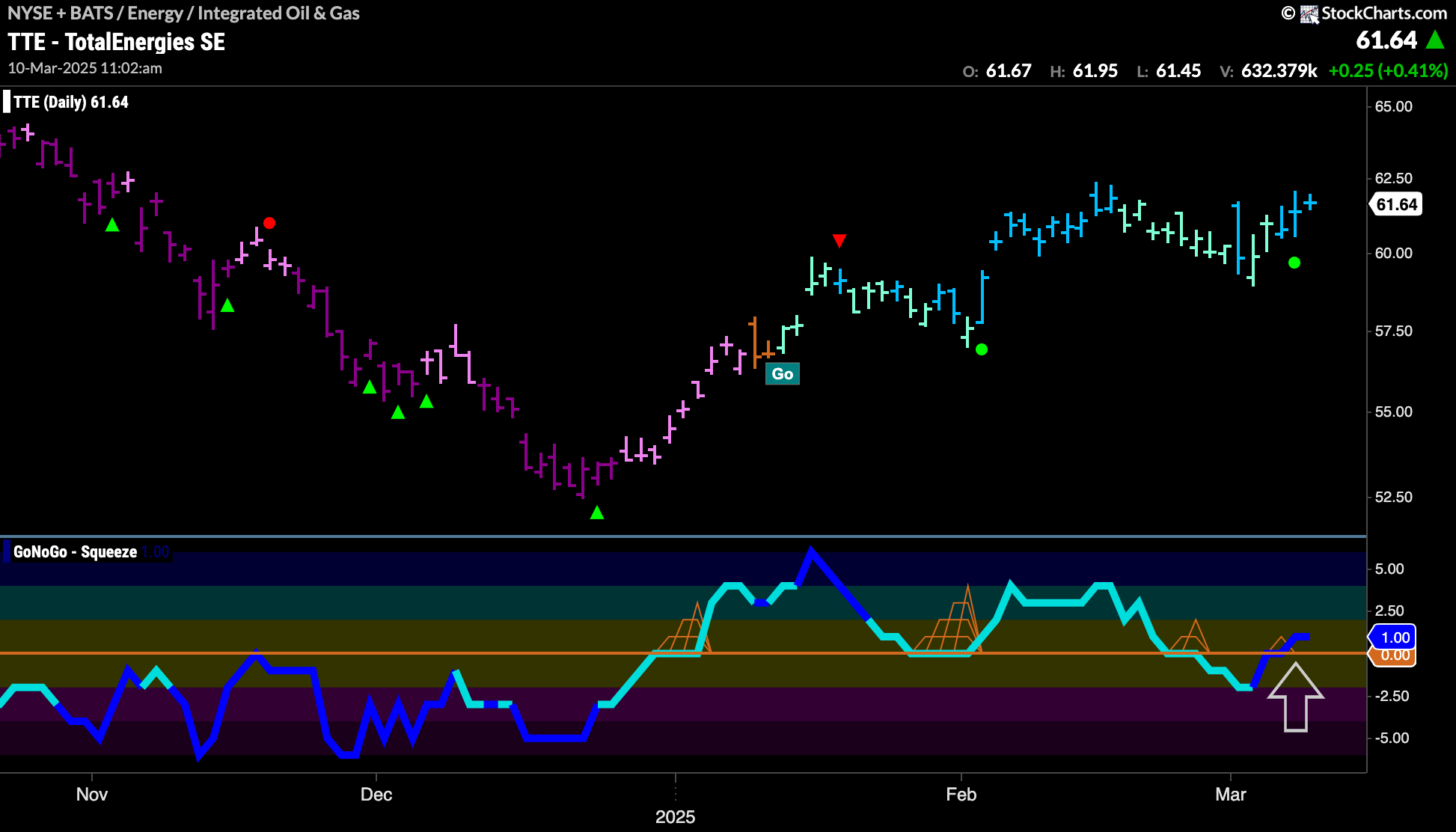This screenshot has width=1456, height=832.
Task: Click the 60.00 price axis label
Action: (1394, 253)
